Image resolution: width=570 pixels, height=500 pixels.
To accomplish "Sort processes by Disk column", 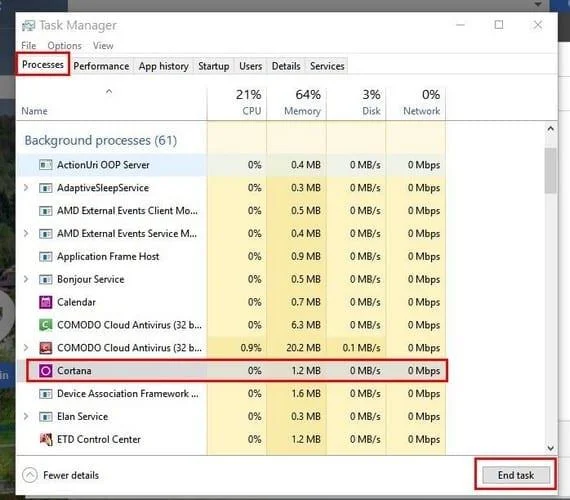I will click(356, 104).
